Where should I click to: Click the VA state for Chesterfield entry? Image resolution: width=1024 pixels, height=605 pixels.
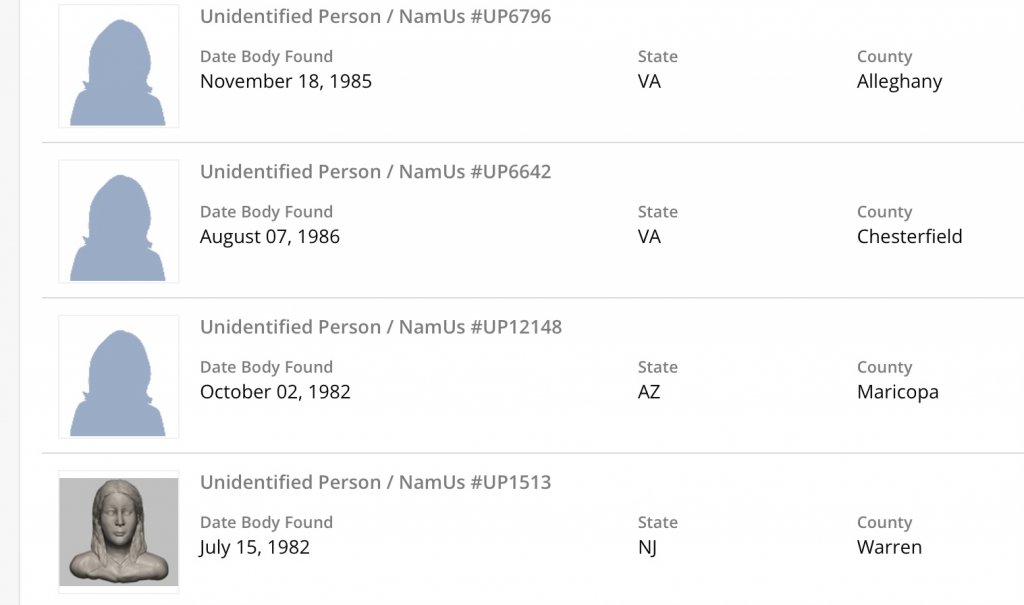coord(649,237)
